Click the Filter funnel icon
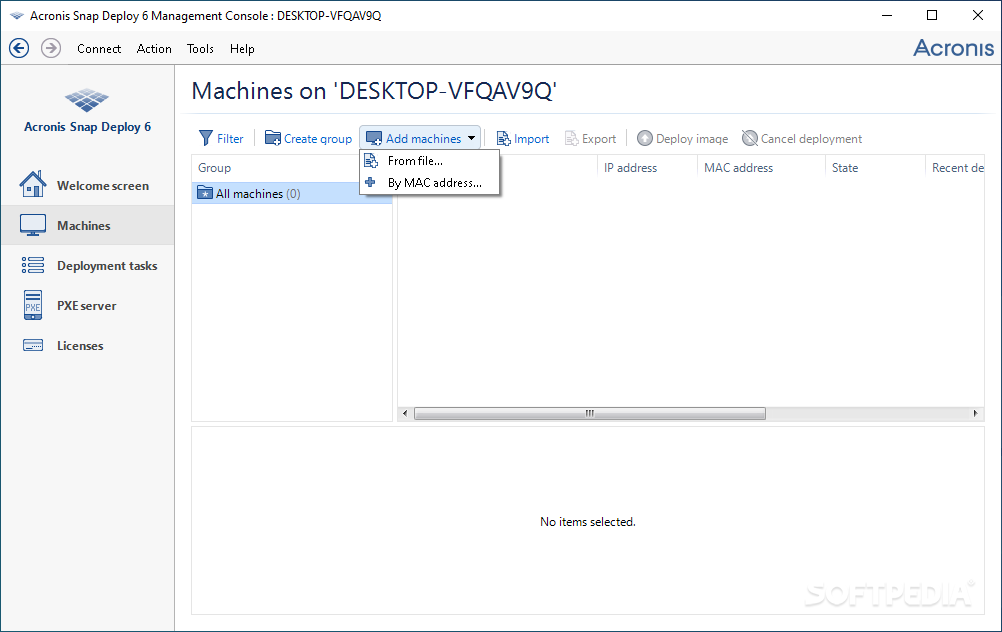Image resolution: width=1002 pixels, height=632 pixels. pyautogui.click(x=206, y=138)
